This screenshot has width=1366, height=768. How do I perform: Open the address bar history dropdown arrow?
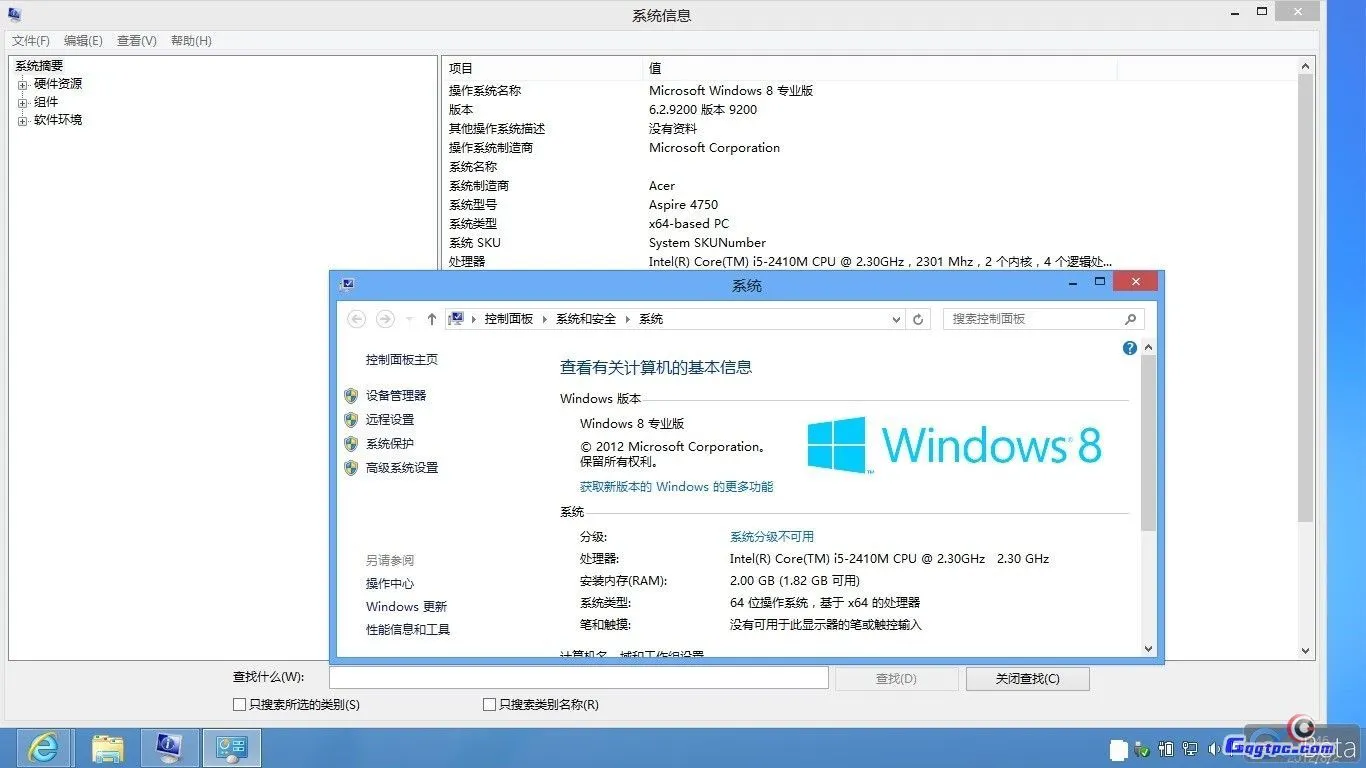coord(897,318)
